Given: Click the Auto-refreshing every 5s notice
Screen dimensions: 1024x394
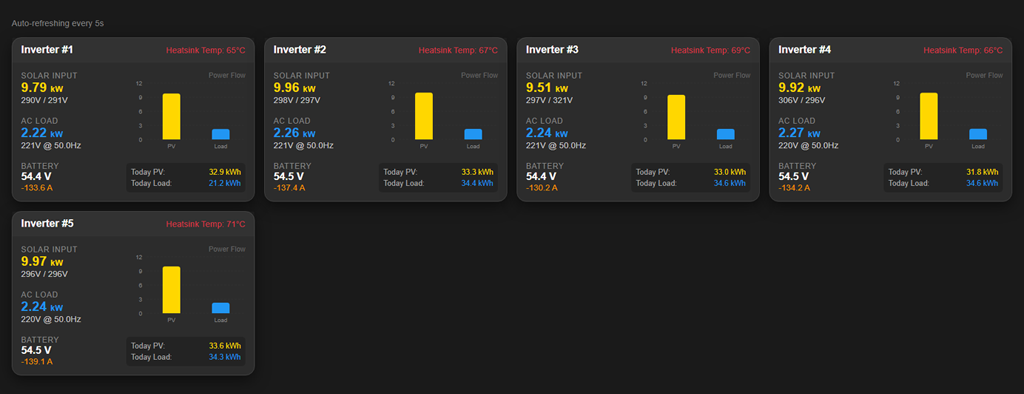Looking at the screenshot, I should (x=57, y=24).
